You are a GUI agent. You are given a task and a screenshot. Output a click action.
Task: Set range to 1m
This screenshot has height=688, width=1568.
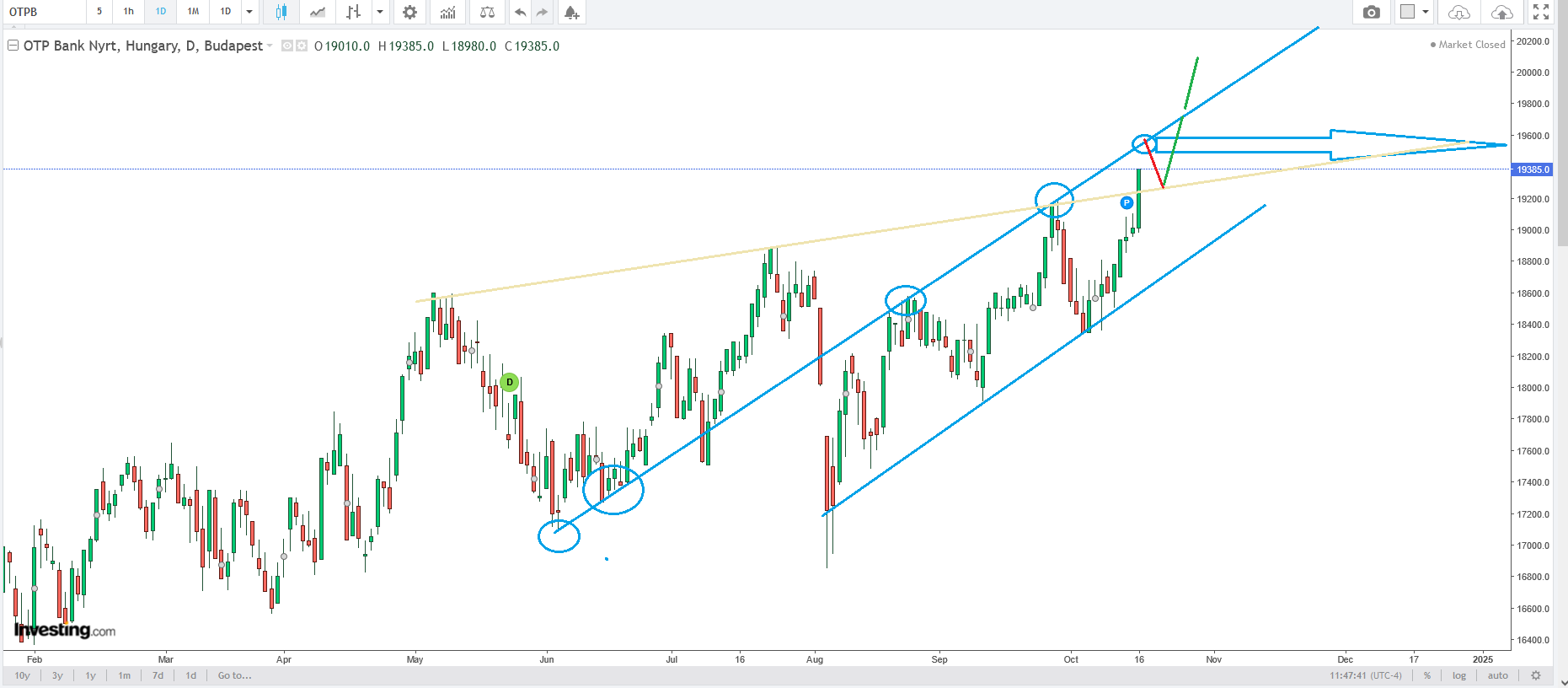(x=125, y=675)
